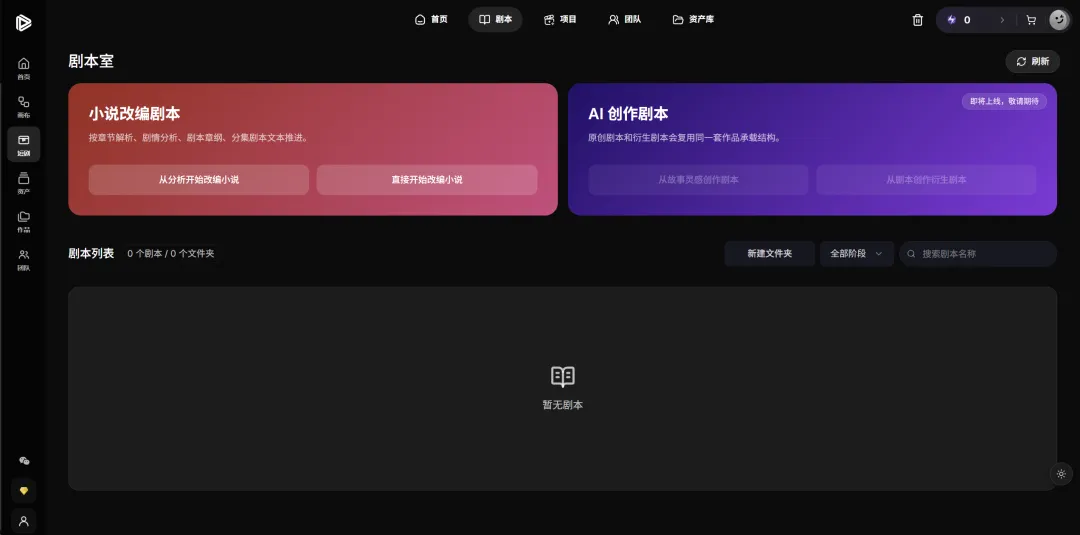Open the trash bin icon
Viewport: 1080px width, 535px height.
(917, 20)
